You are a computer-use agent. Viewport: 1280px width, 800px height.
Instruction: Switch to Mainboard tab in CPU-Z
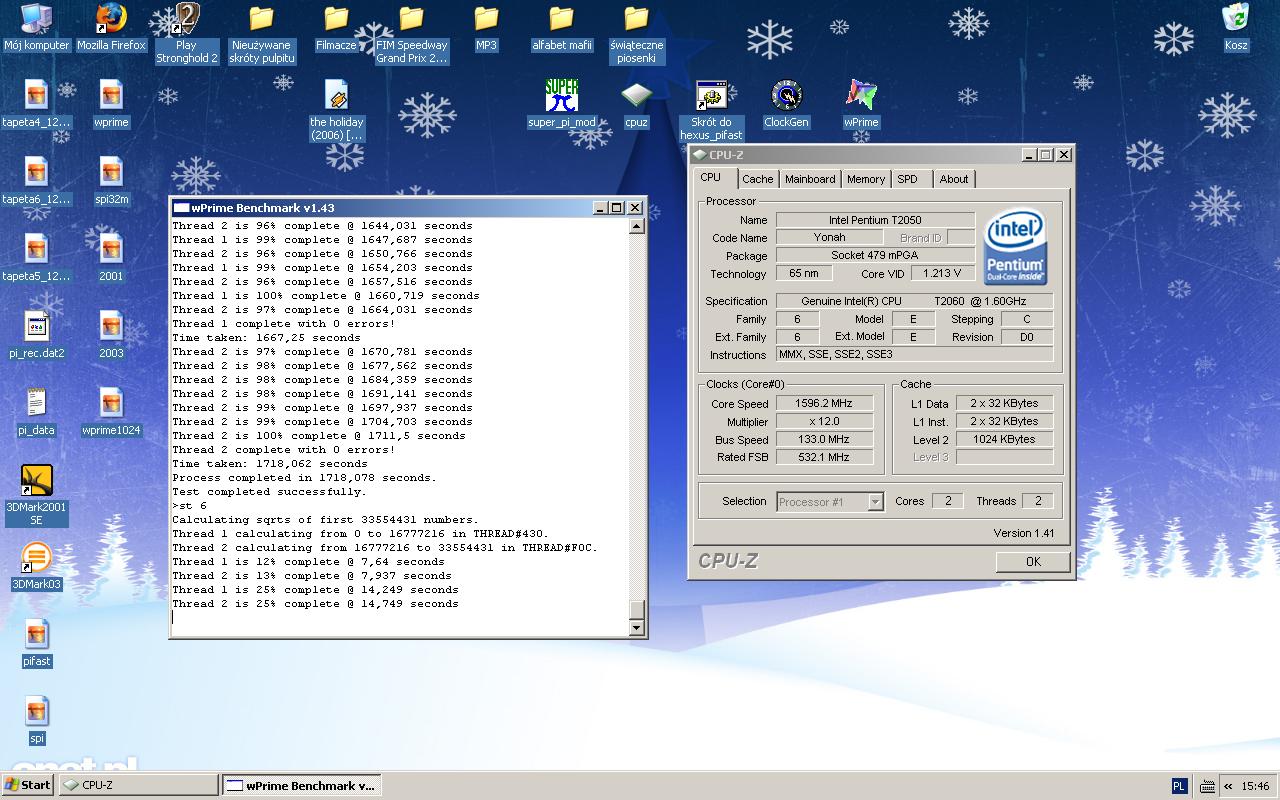pyautogui.click(x=810, y=179)
